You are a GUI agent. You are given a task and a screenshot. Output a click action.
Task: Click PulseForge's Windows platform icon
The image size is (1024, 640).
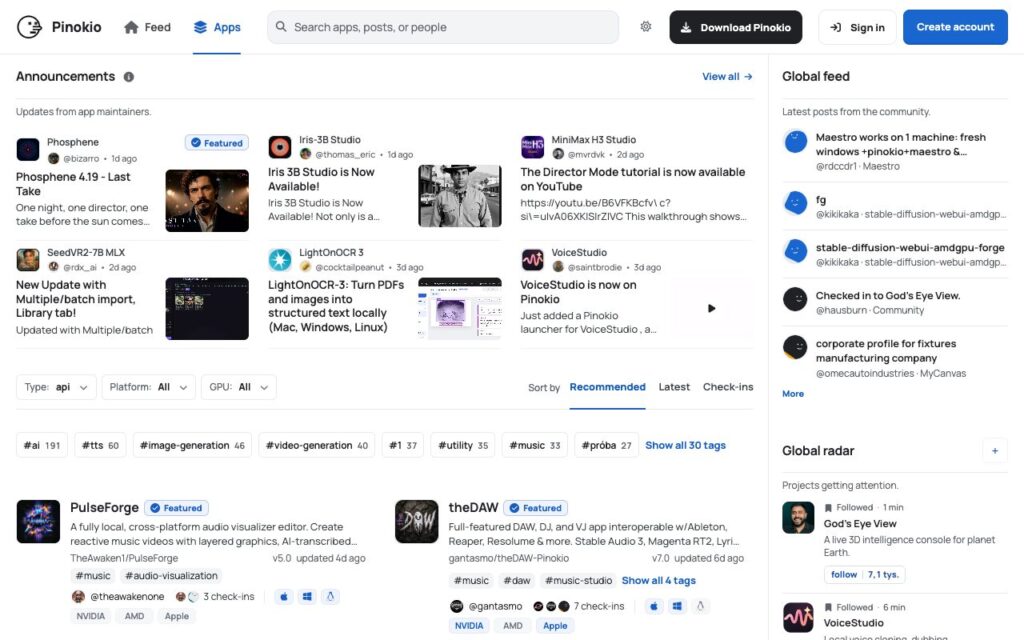307,596
